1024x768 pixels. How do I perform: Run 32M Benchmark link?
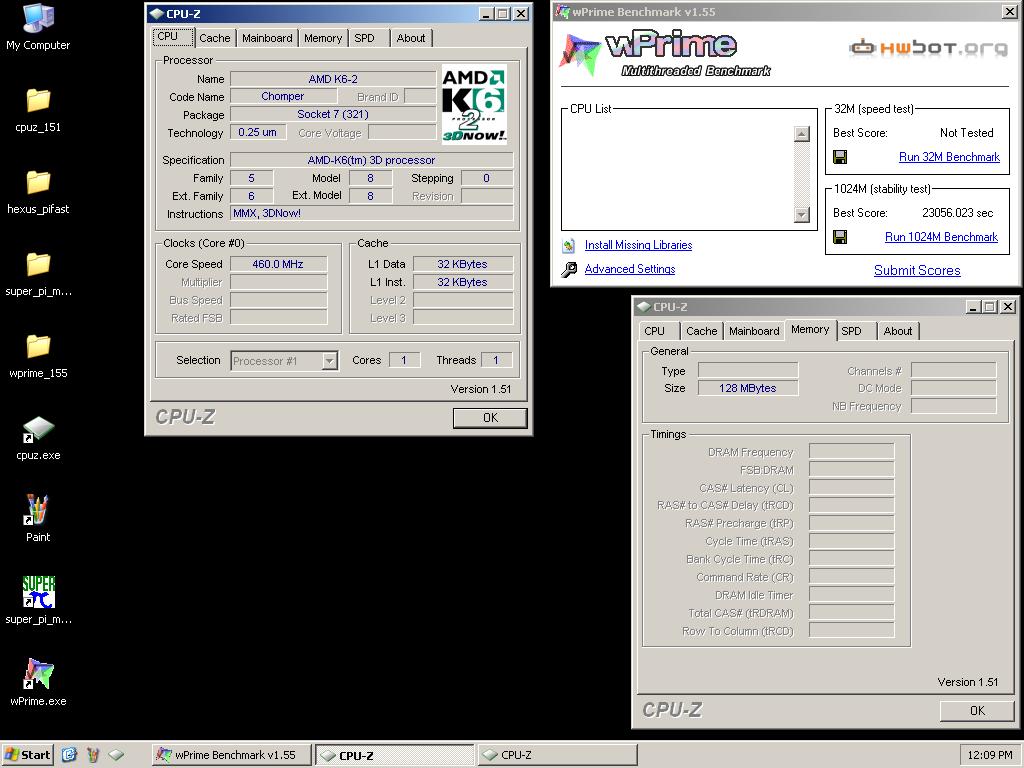(x=949, y=157)
